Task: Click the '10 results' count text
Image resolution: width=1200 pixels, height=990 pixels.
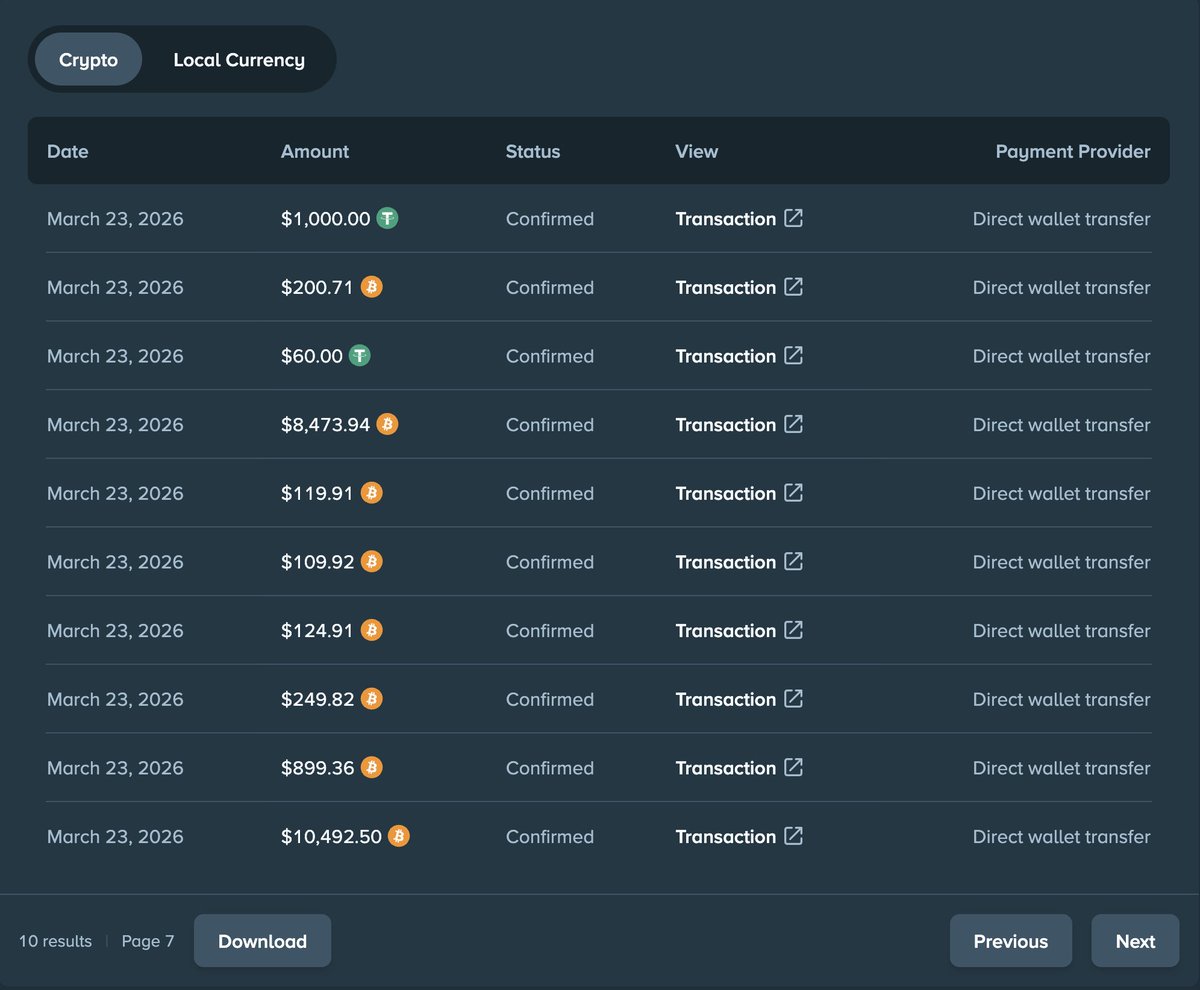Action: pos(55,941)
